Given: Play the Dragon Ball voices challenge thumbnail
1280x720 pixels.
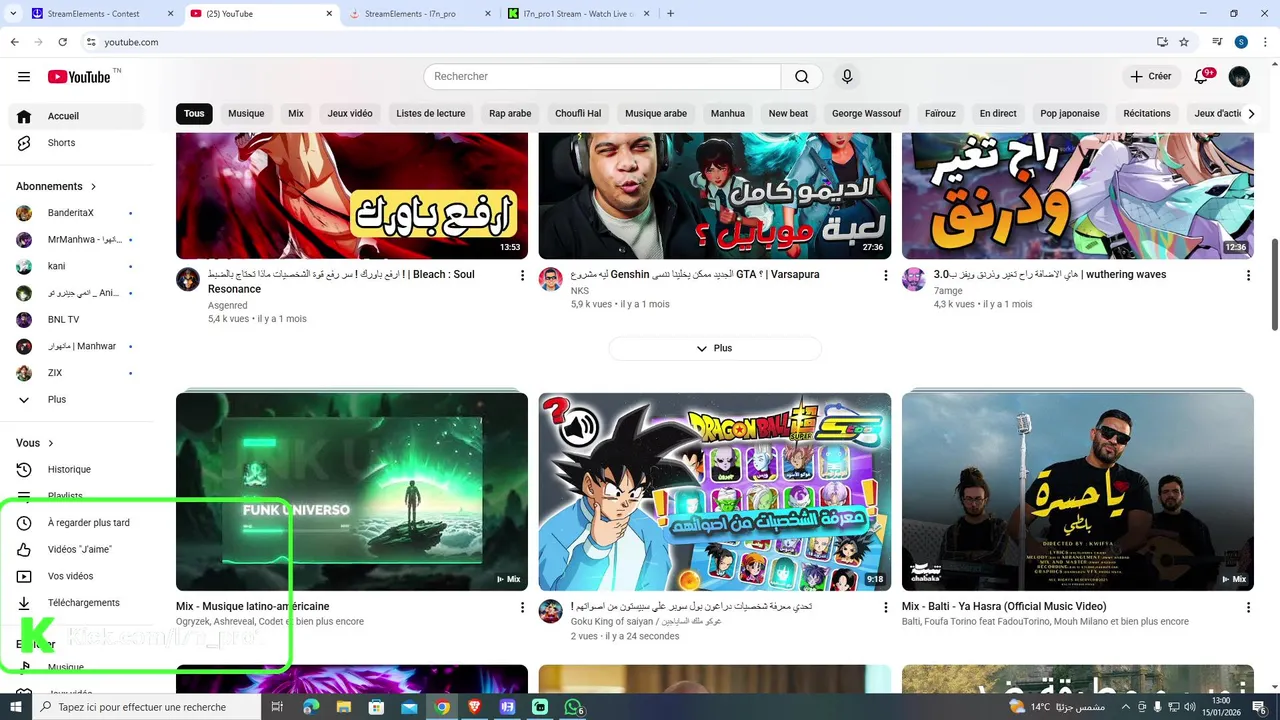Looking at the screenshot, I should pyautogui.click(x=715, y=491).
